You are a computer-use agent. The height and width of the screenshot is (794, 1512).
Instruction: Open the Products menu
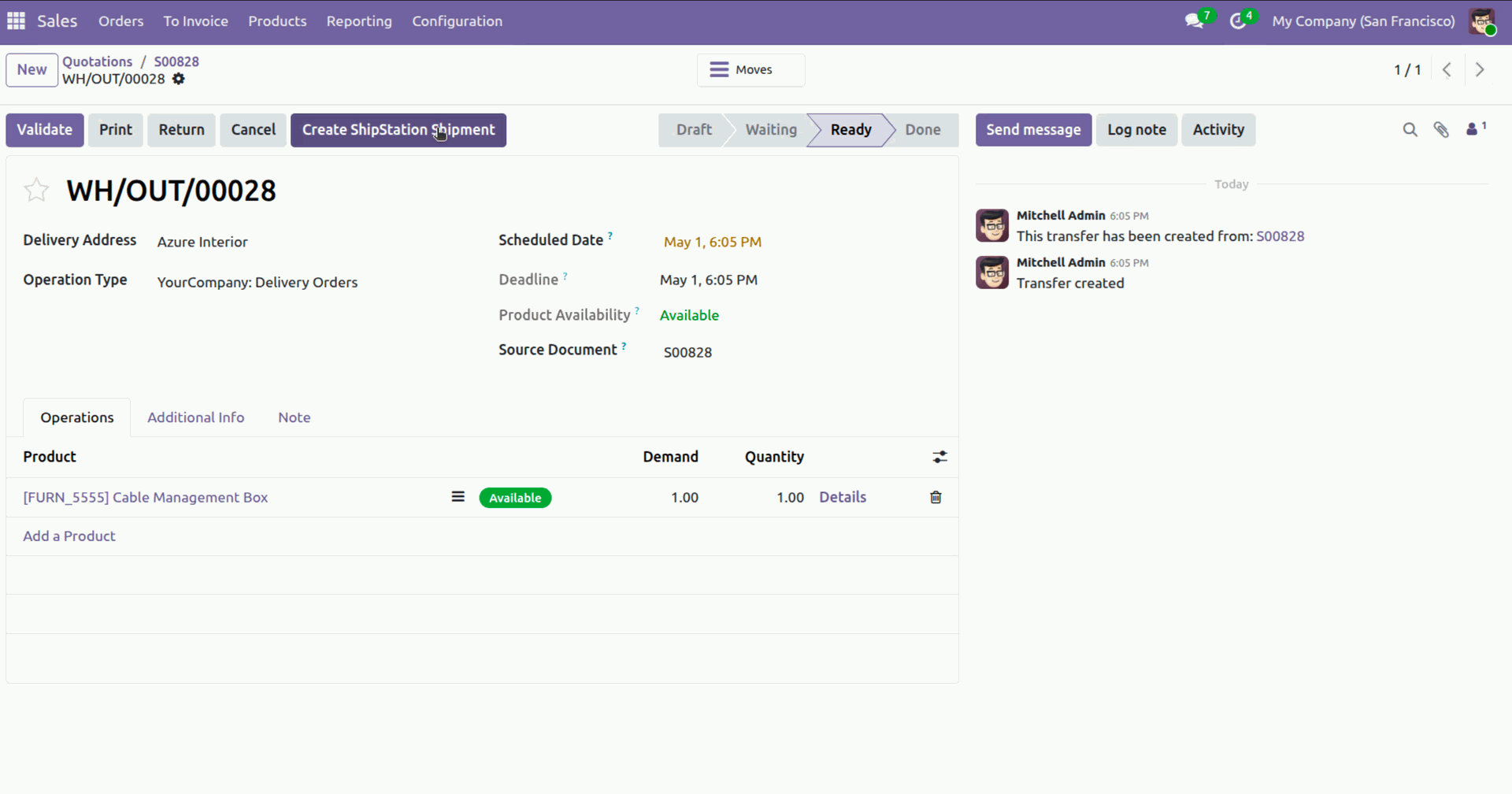click(277, 21)
